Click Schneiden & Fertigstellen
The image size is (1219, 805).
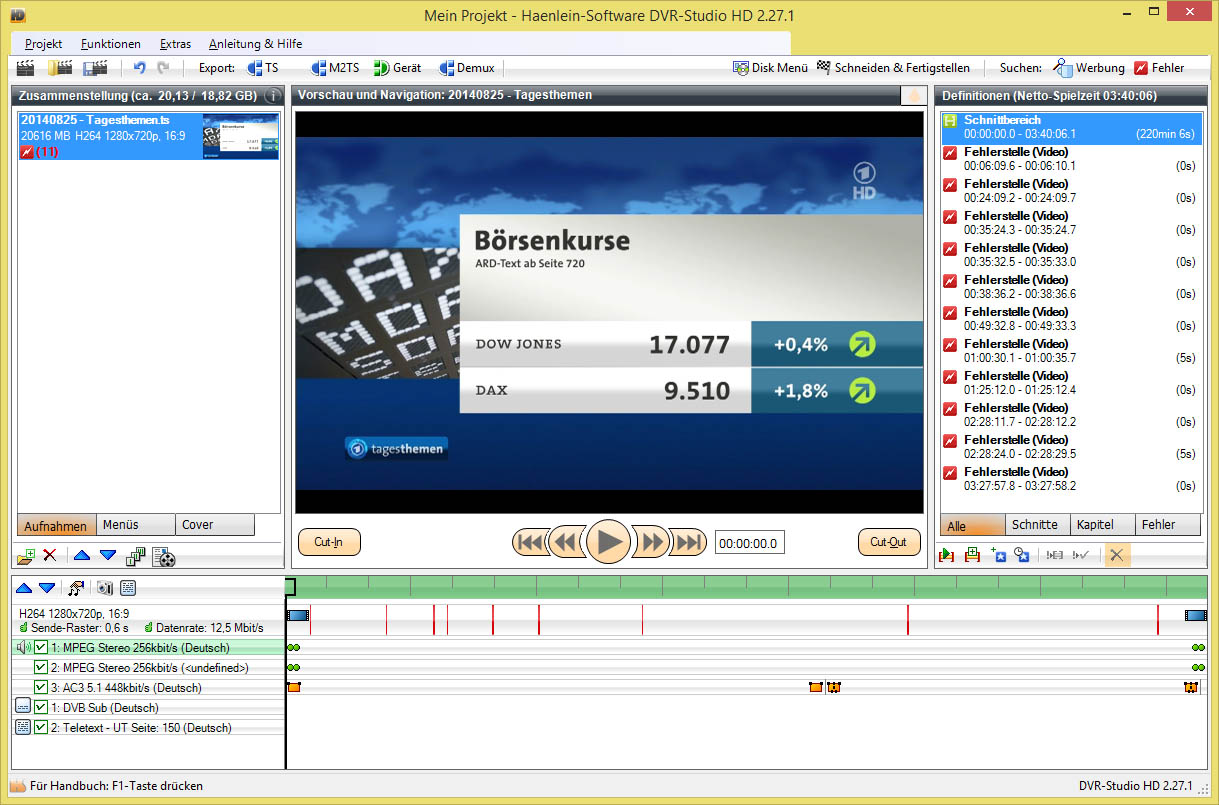coord(893,68)
